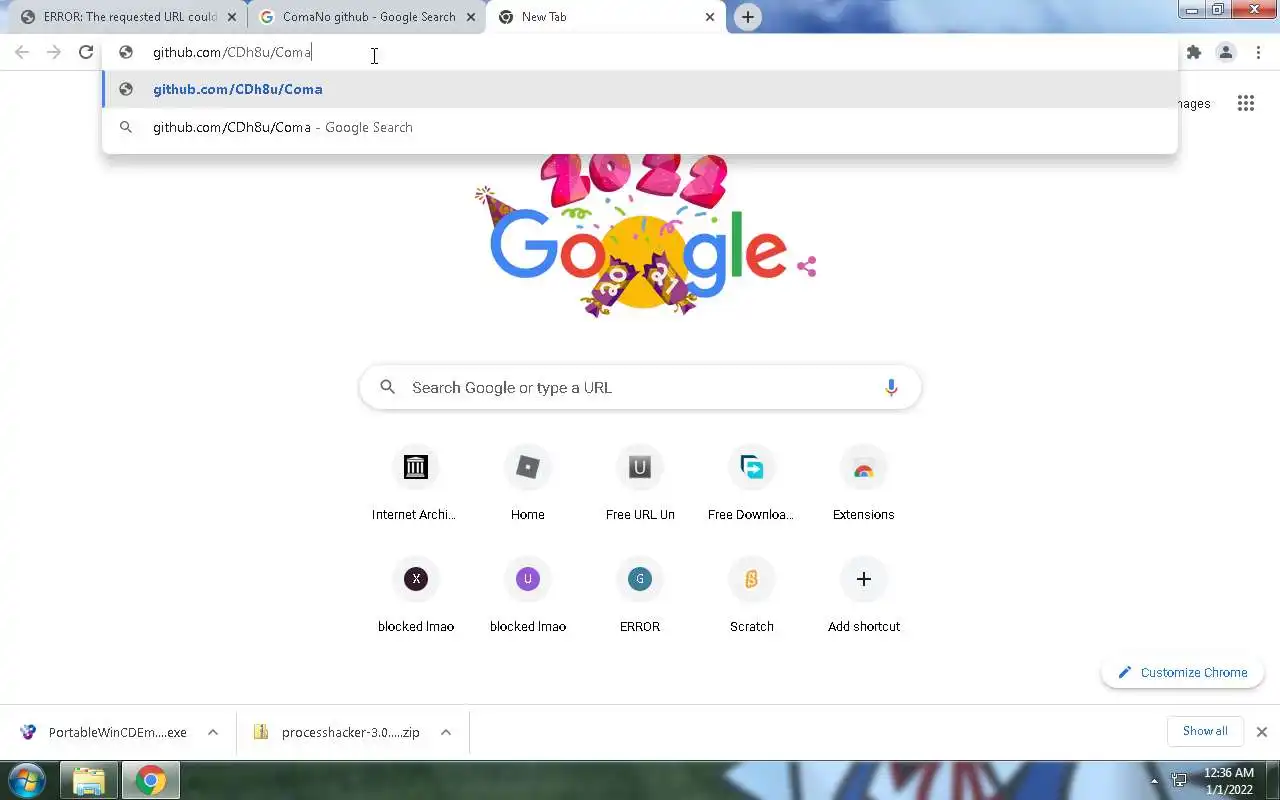Open the Scratch shortcut tile
The width and height of the screenshot is (1280, 800).
coord(752,597)
